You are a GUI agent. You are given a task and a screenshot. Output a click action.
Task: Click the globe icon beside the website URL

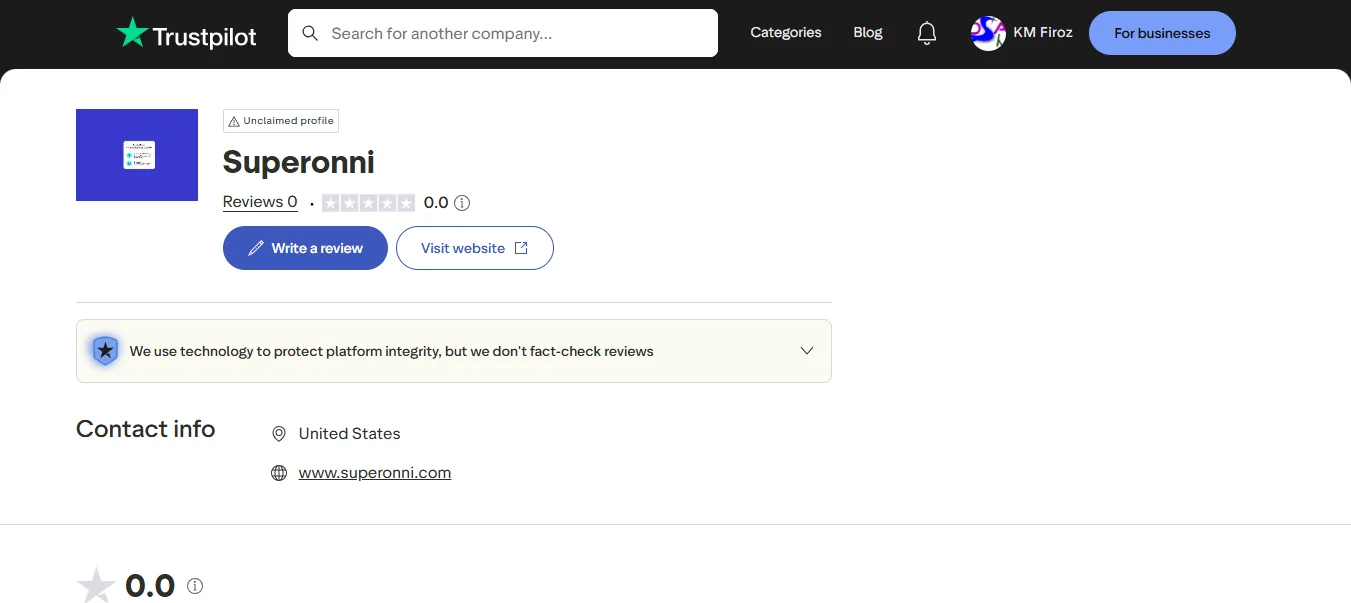tap(279, 473)
